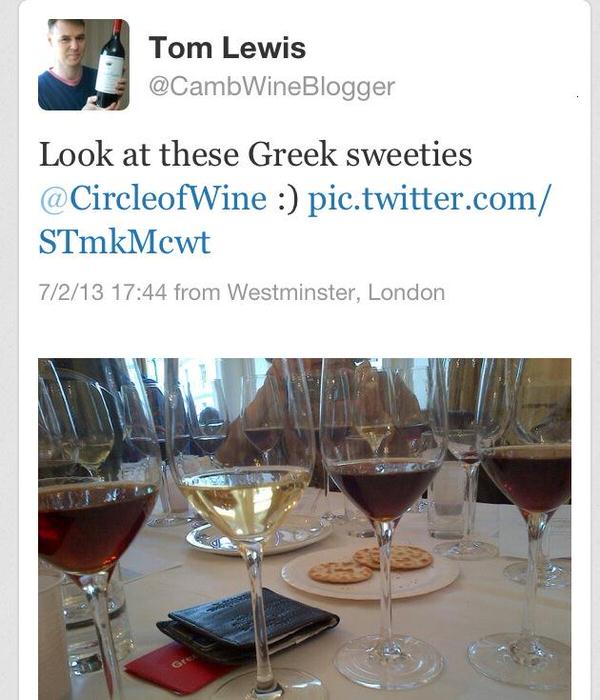Open the Tom Lewis display name

[227, 47]
